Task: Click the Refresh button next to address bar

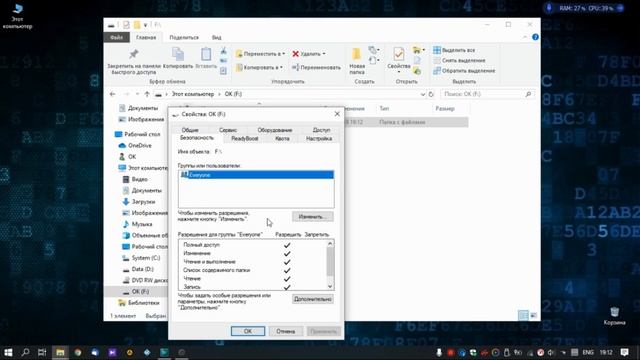Action: (431, 94)
